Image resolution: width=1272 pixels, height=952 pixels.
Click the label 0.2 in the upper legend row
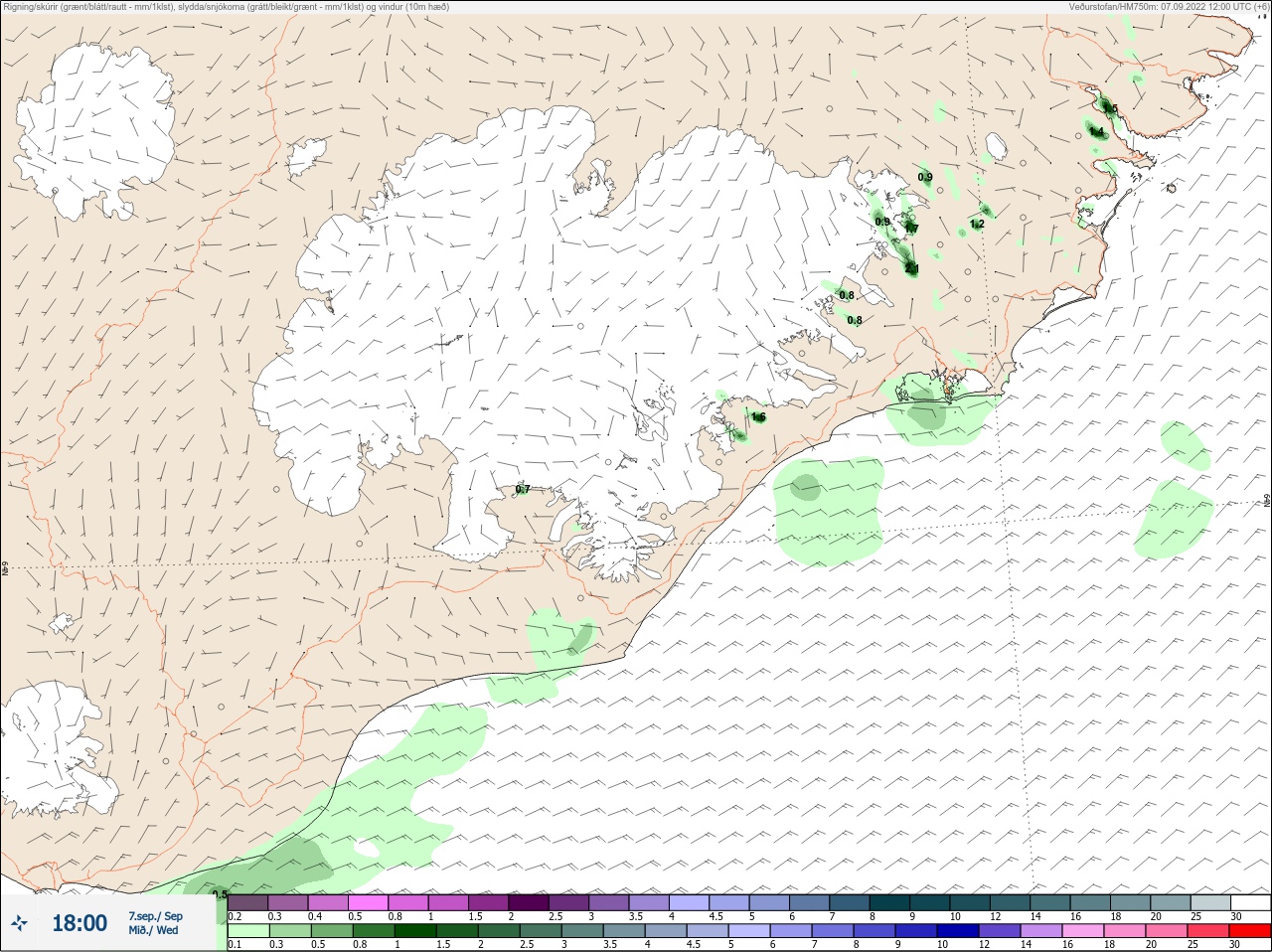(x=235, y=916)
